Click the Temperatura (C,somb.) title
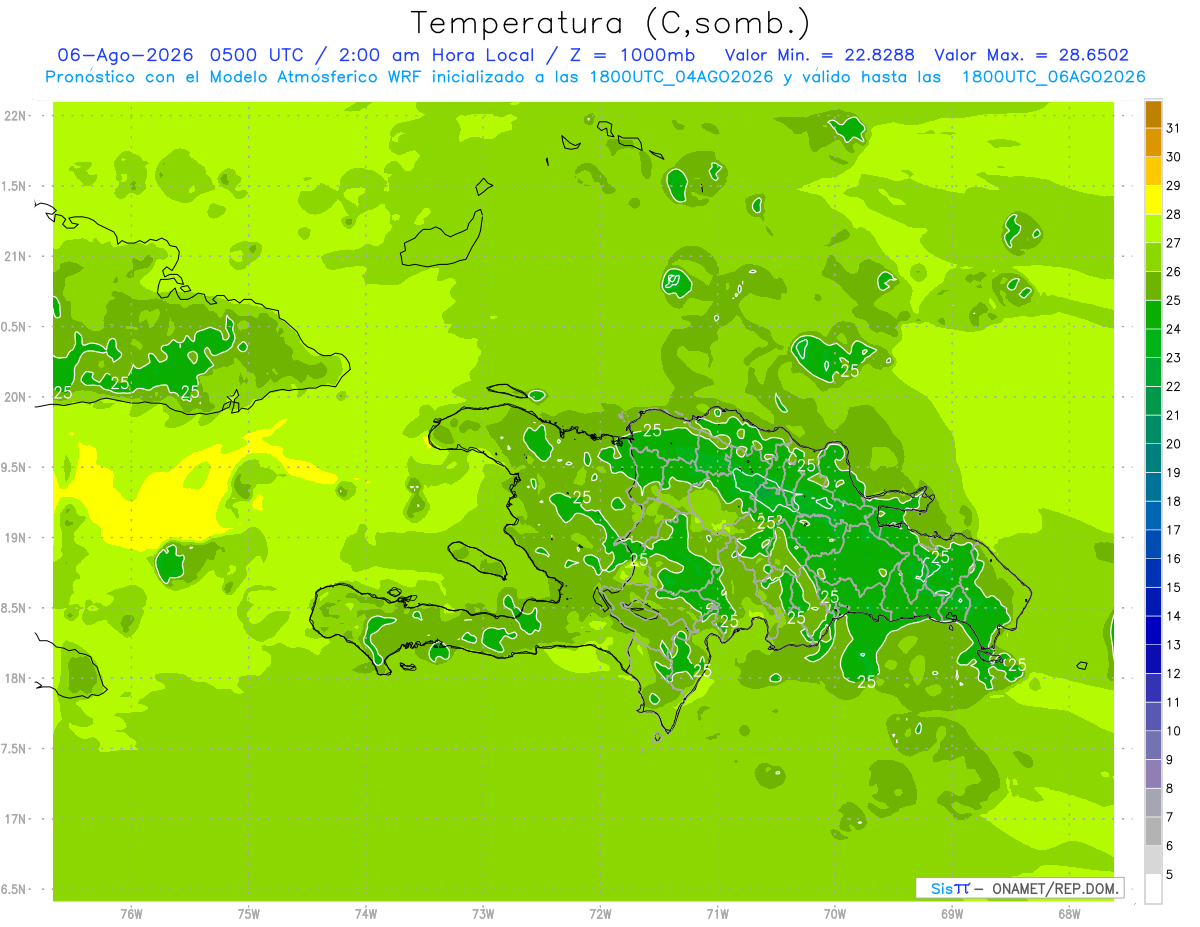 pos(610,23)
